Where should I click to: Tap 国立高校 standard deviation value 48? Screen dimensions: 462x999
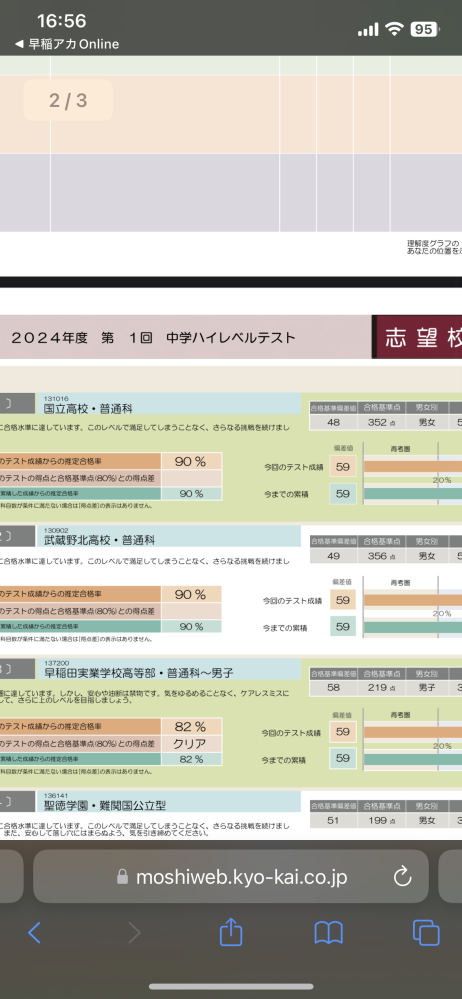[x=333, y=422]
